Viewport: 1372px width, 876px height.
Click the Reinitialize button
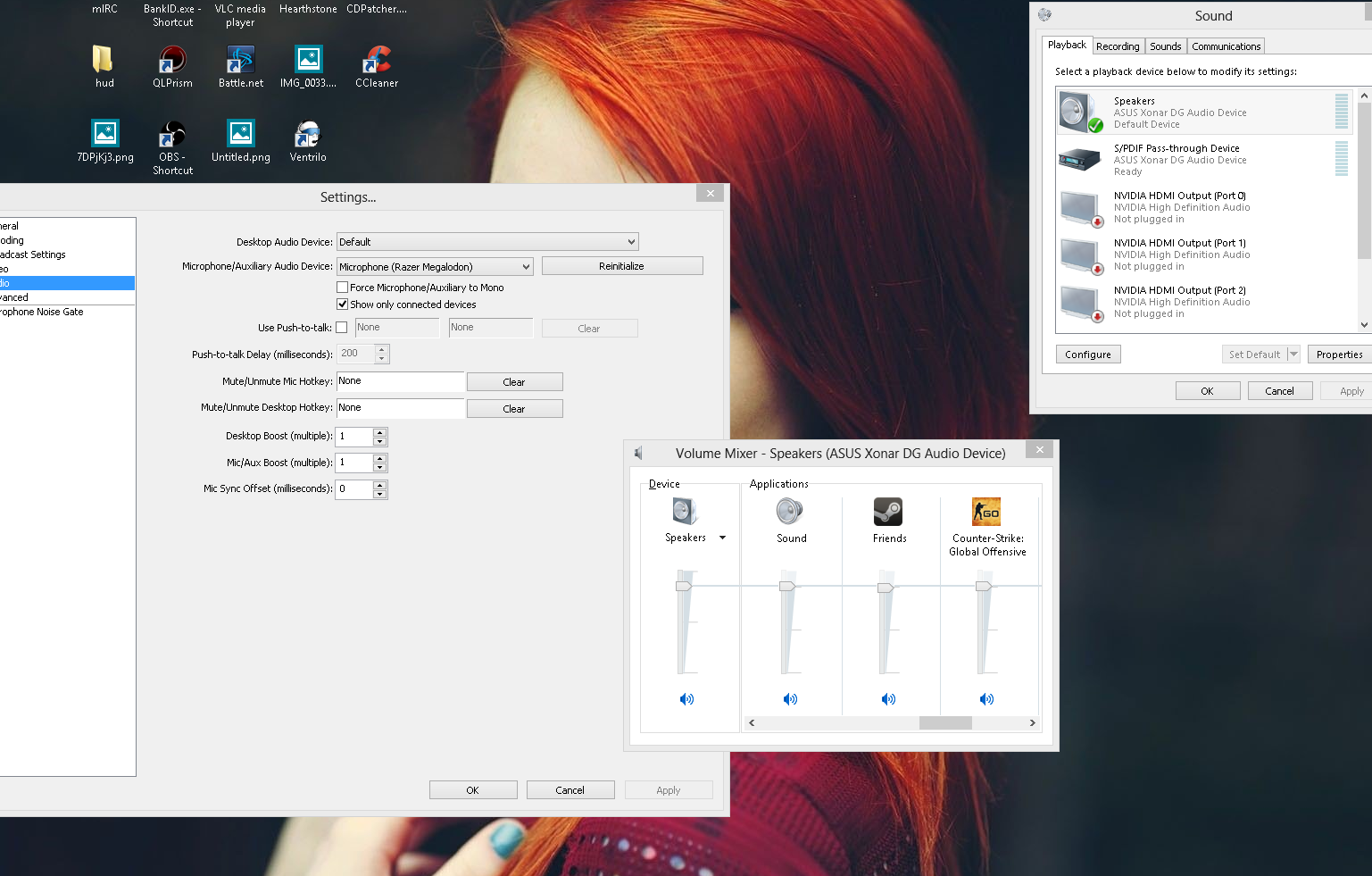tap(621, 266)
